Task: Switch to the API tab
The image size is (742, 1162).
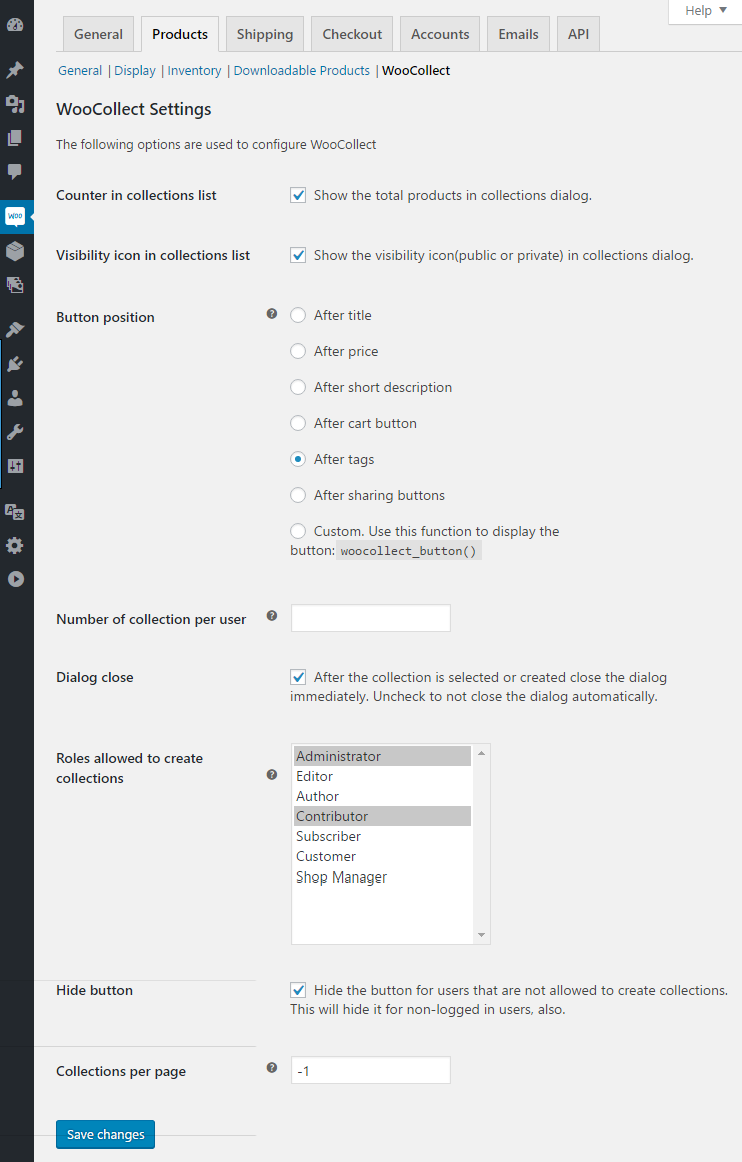Action: coord(578,34)
